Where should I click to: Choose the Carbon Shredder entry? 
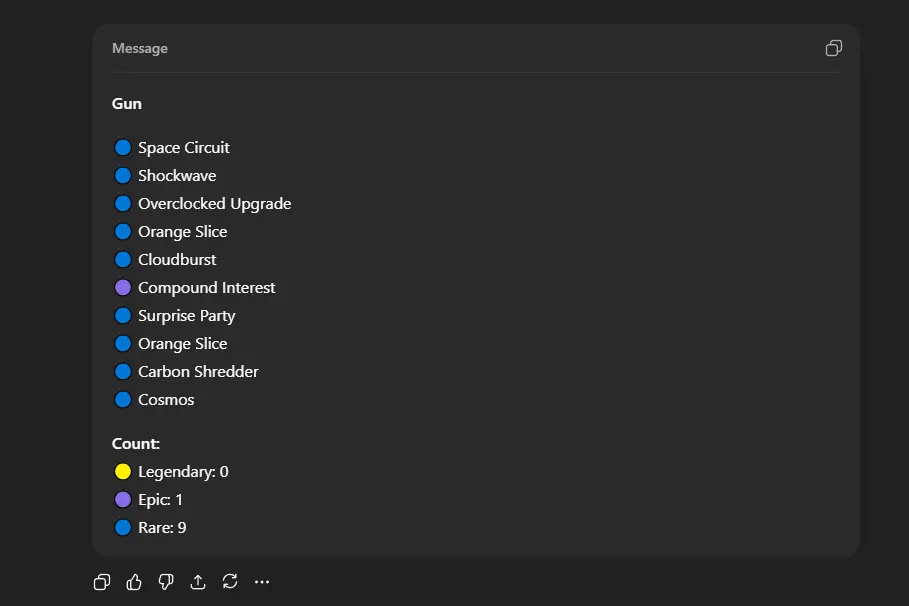point(198,372)
